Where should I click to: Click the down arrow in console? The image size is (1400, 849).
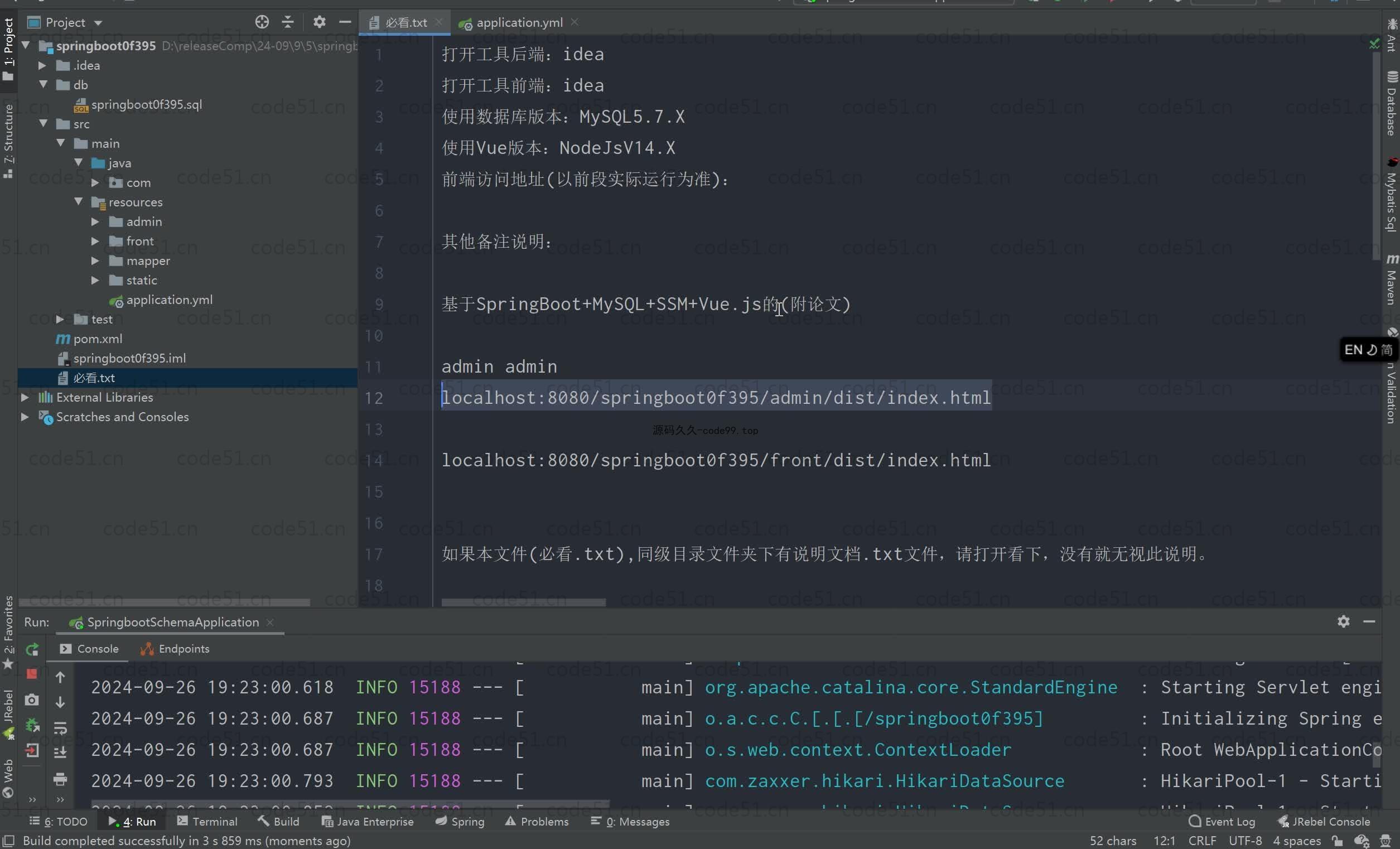pyautogui.click(x=60, y=702)
